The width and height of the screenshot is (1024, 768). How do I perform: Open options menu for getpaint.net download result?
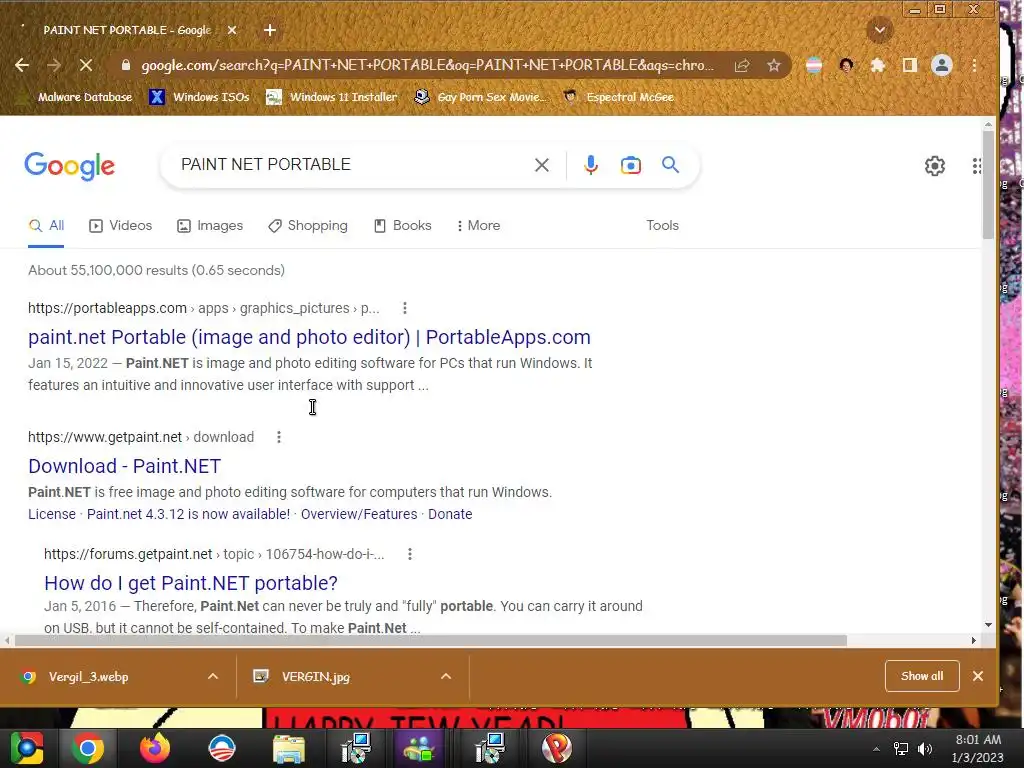tap(279, 438)
